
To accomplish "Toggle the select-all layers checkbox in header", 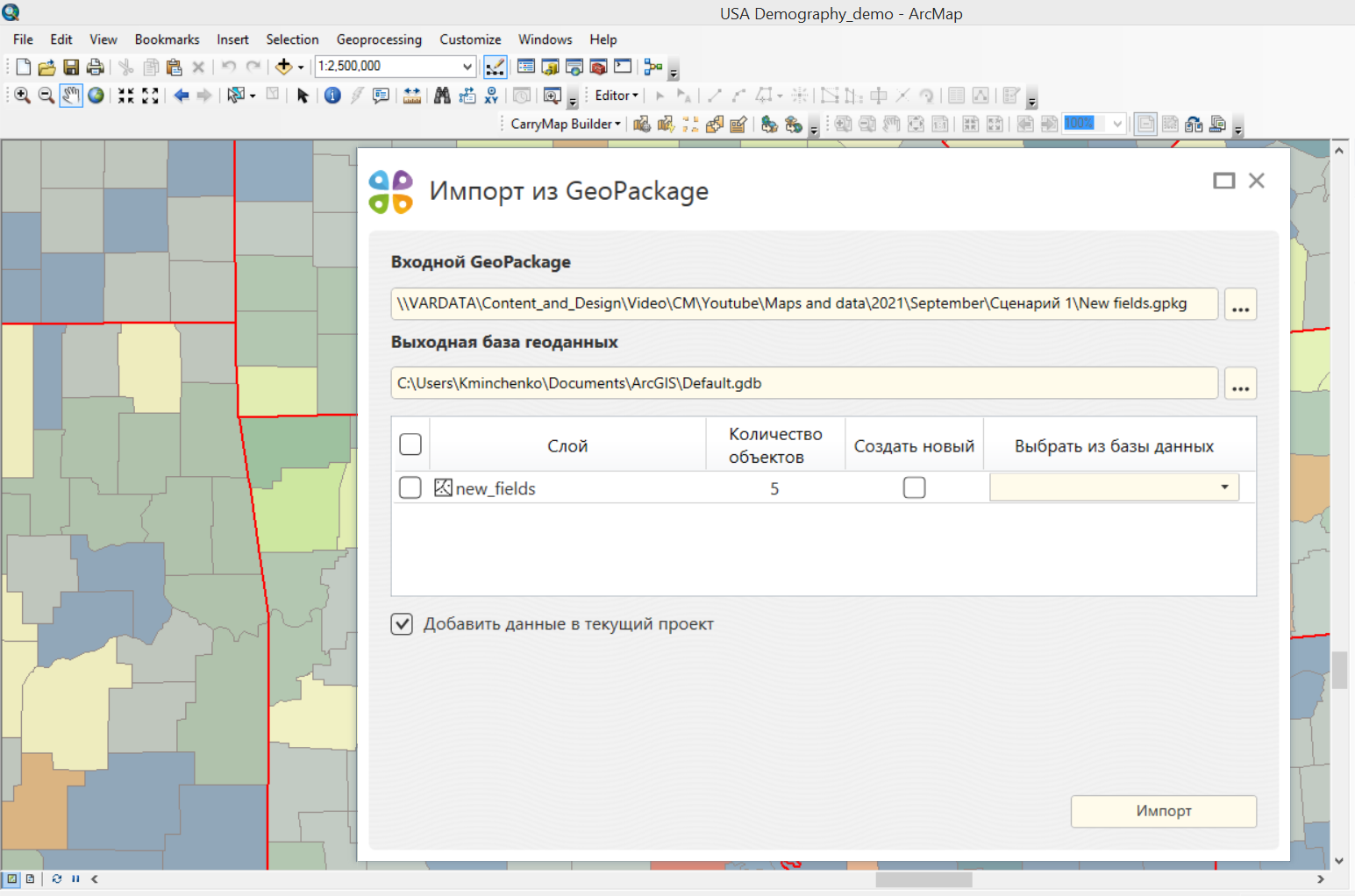I will 410,444.
